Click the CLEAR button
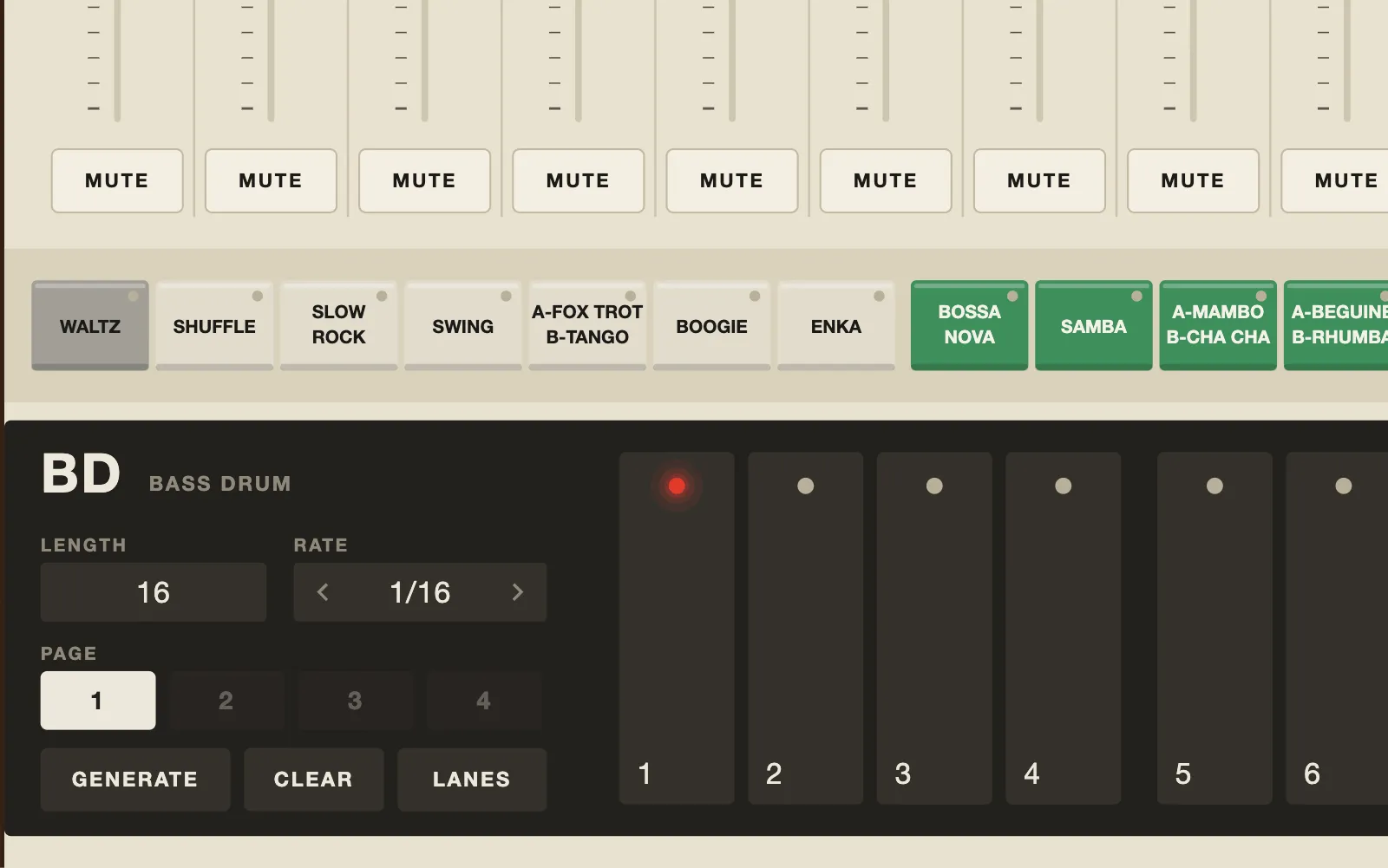The width and height of the screenshot is (1388, 868). coord(314,780)
